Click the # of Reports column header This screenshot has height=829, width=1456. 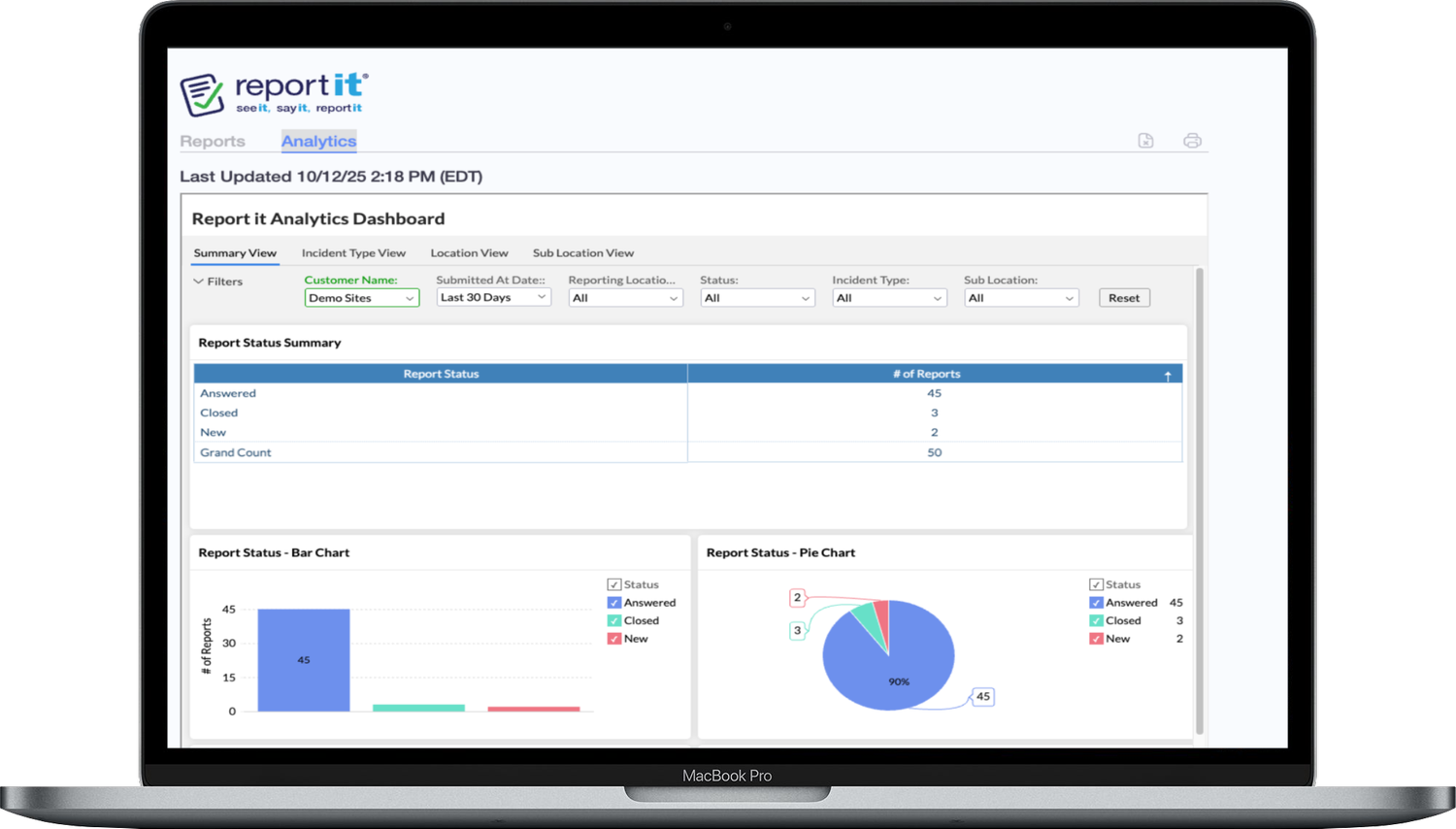935,374
